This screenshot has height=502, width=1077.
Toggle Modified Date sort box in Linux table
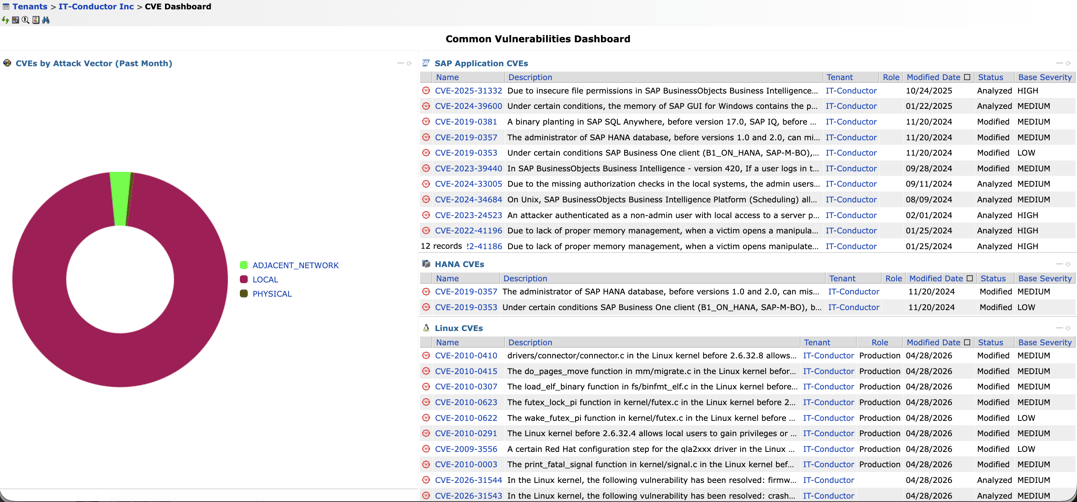[967, 343]
